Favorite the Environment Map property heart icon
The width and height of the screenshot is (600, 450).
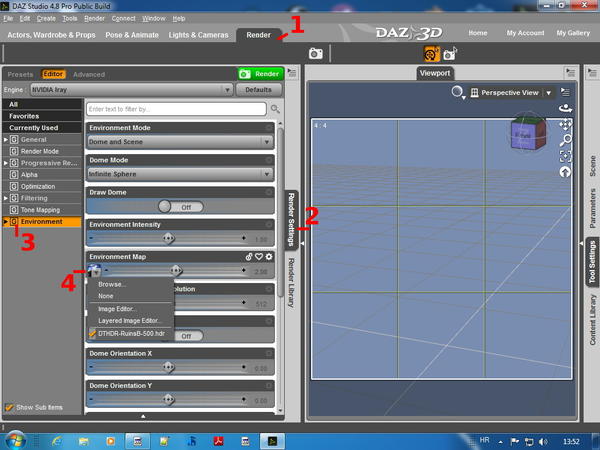259,256
